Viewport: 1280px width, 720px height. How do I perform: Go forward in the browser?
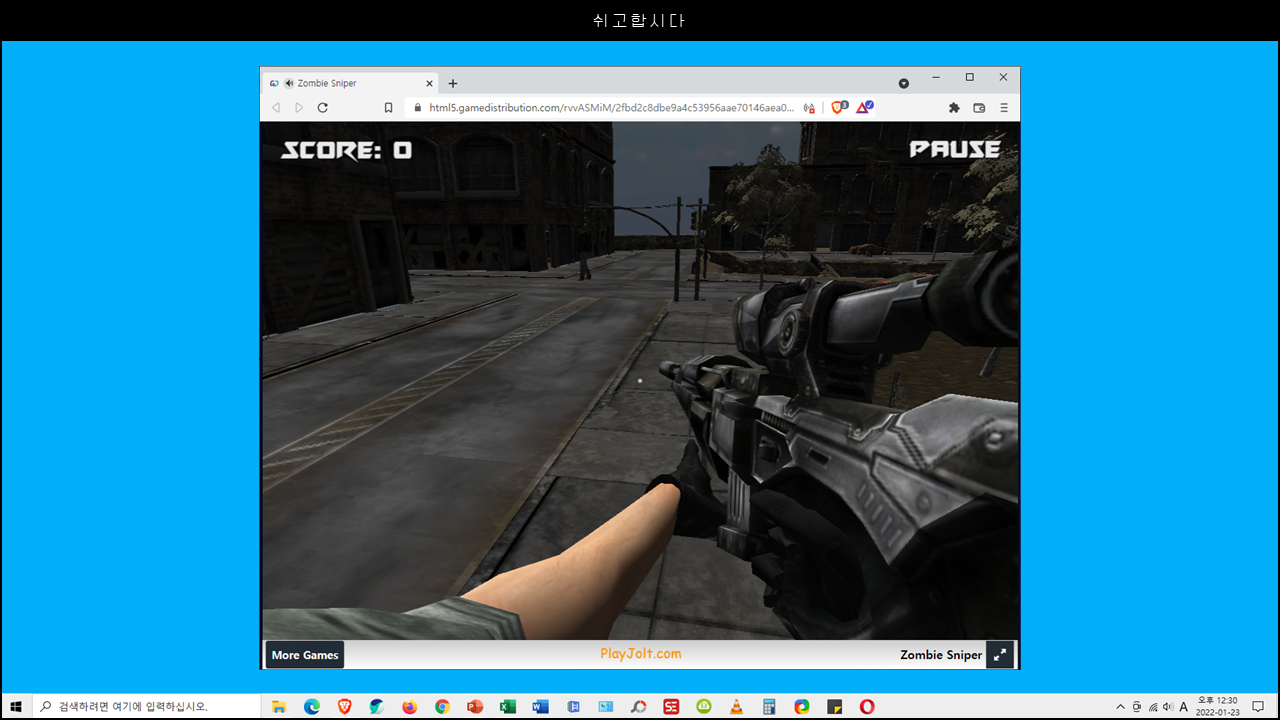pos(299,108)
